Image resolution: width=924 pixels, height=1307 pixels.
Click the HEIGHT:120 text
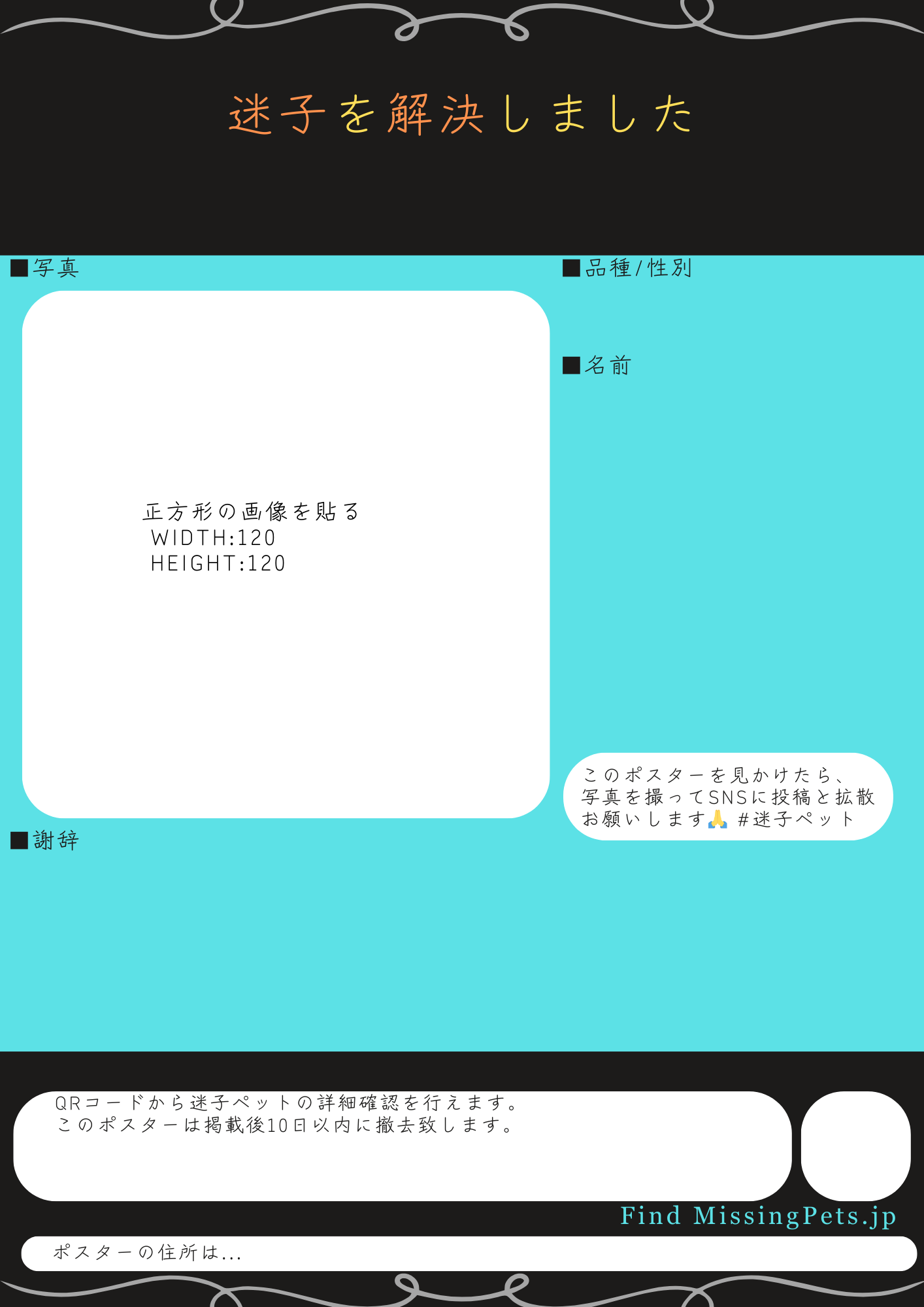point(218,563)
